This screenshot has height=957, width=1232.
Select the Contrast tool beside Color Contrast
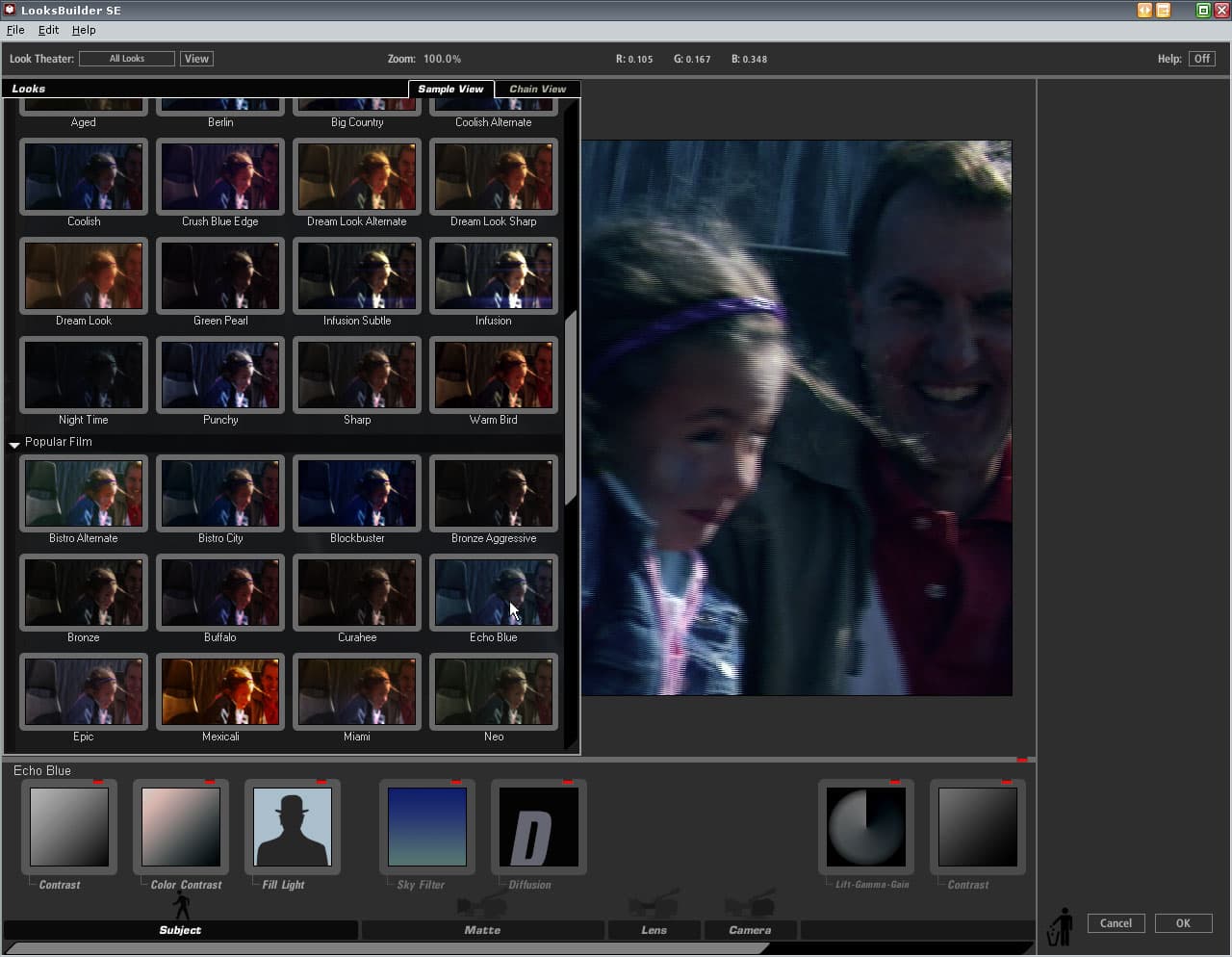pyautogui.click(x=69, y=827)
